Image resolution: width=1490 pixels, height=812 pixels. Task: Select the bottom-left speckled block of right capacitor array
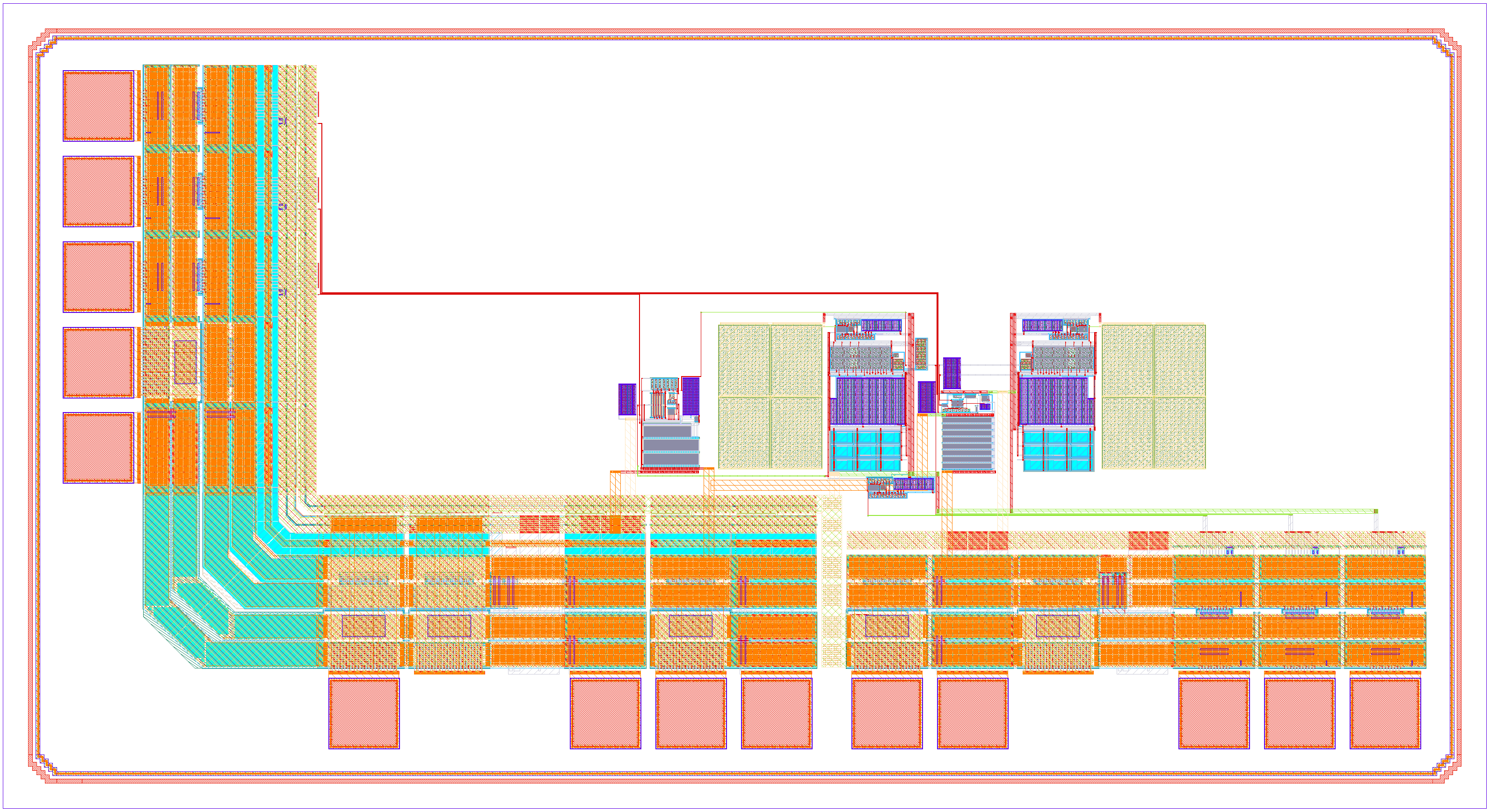pyautogui.click(x=1127, y=433)
